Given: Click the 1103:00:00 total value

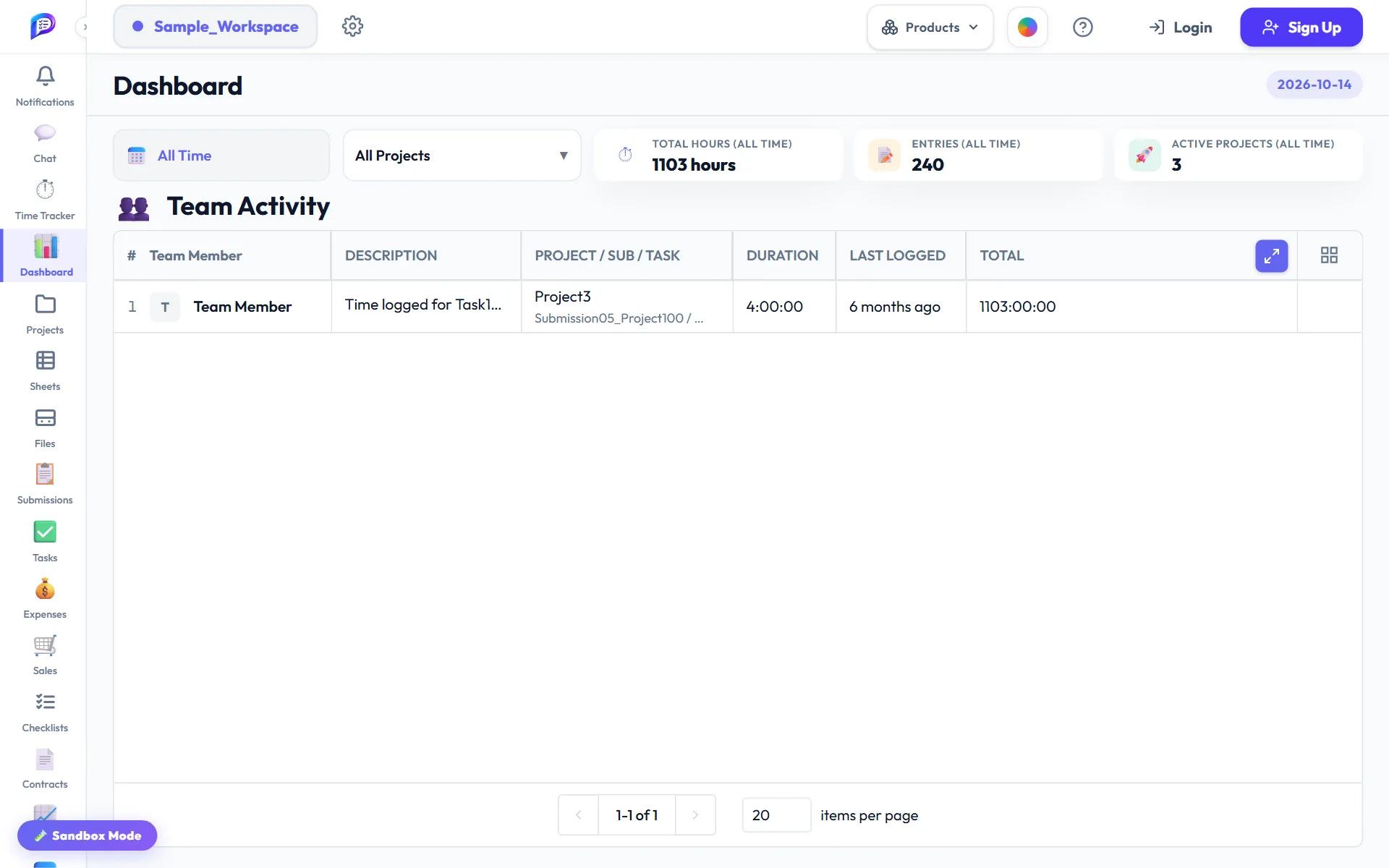Looking at the screenshot, I should click(x=1017, y=307).
